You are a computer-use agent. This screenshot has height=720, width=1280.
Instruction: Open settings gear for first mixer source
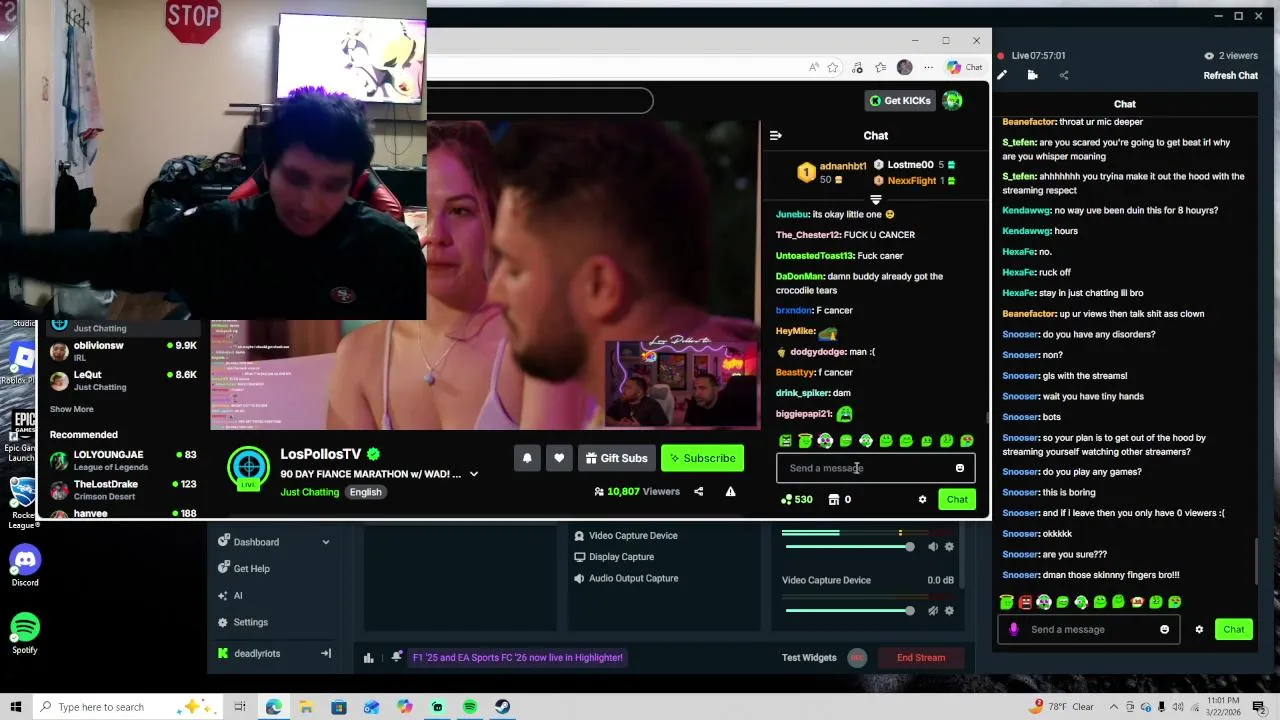click(x=949, y=546)
